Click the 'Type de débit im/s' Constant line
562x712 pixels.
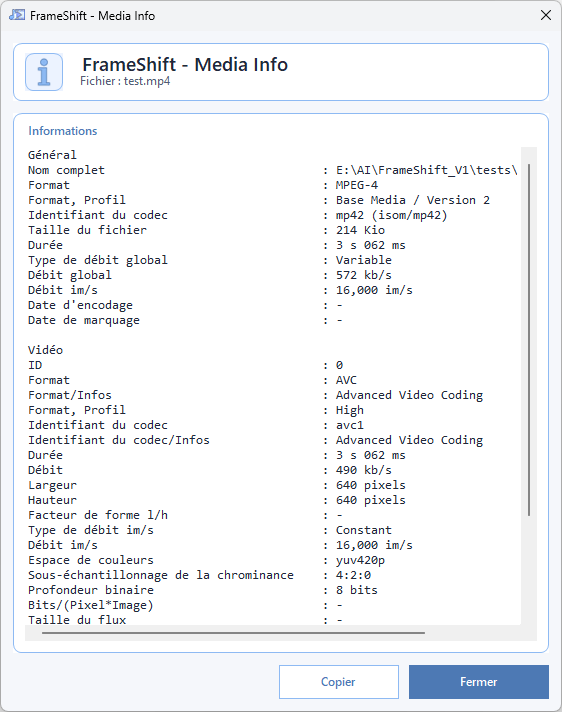(210, 530)
